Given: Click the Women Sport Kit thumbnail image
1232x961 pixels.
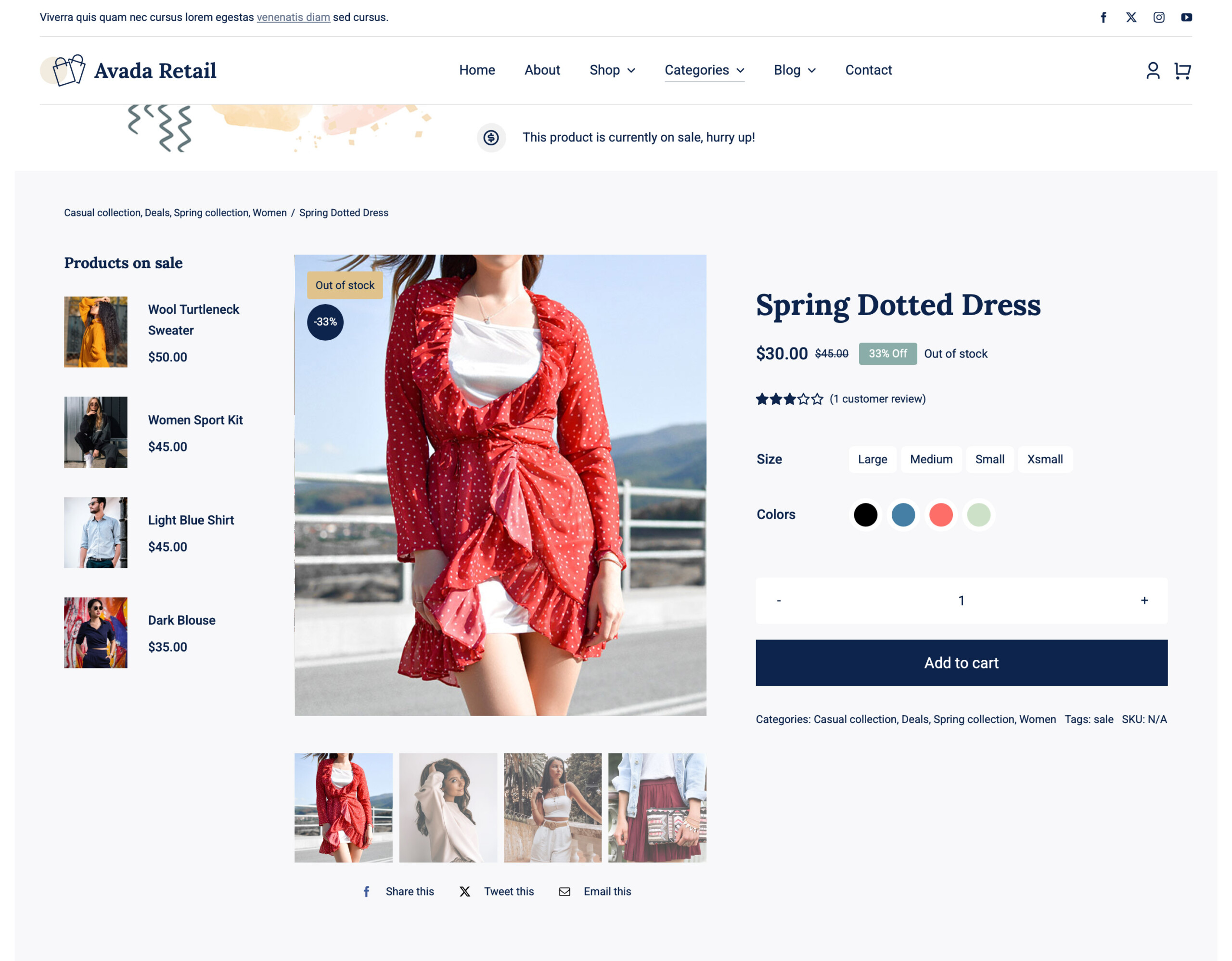Looking at the screenshot, I should tap(95, 432).
